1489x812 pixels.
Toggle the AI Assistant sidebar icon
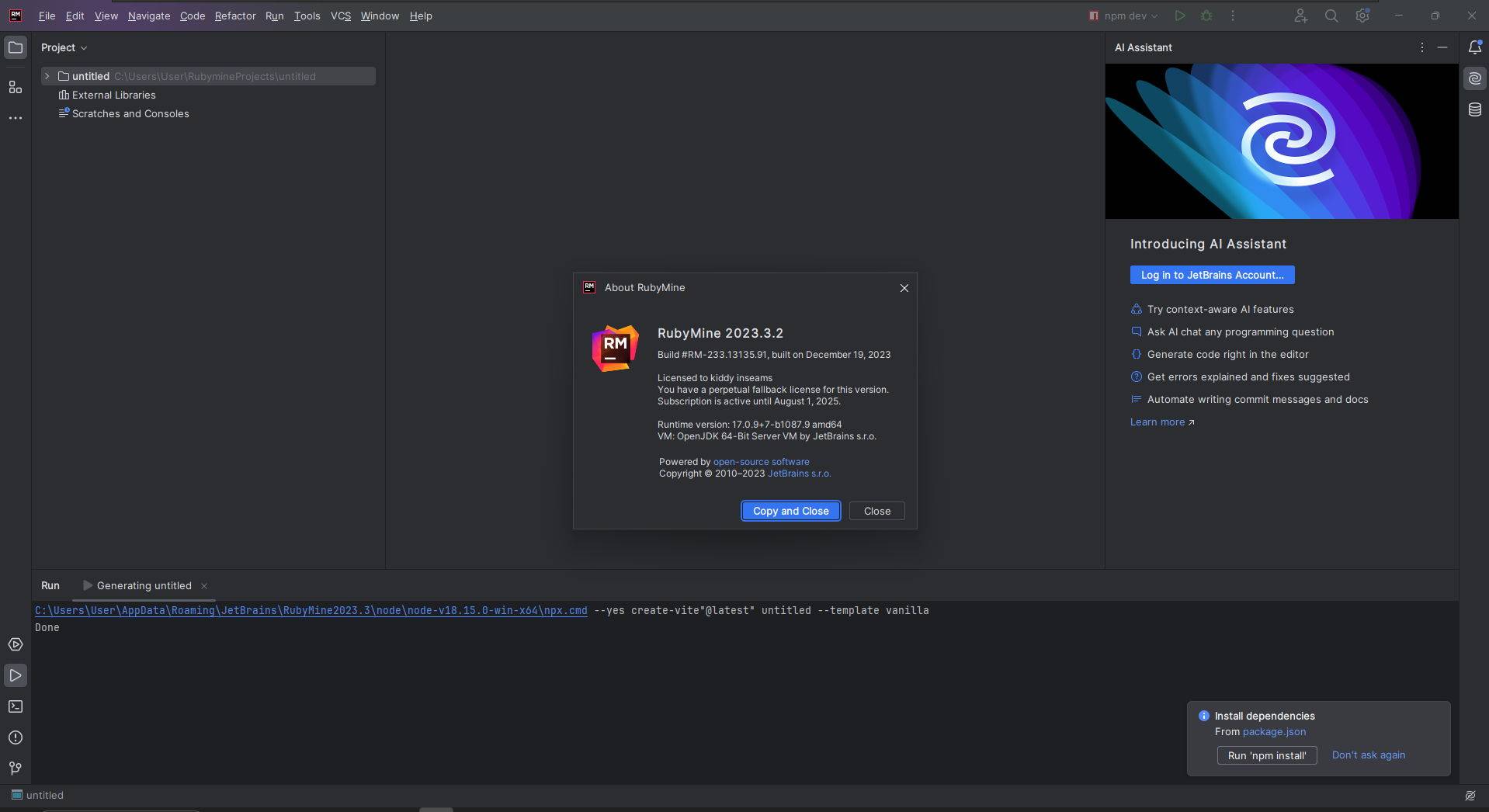point(1474,78)
